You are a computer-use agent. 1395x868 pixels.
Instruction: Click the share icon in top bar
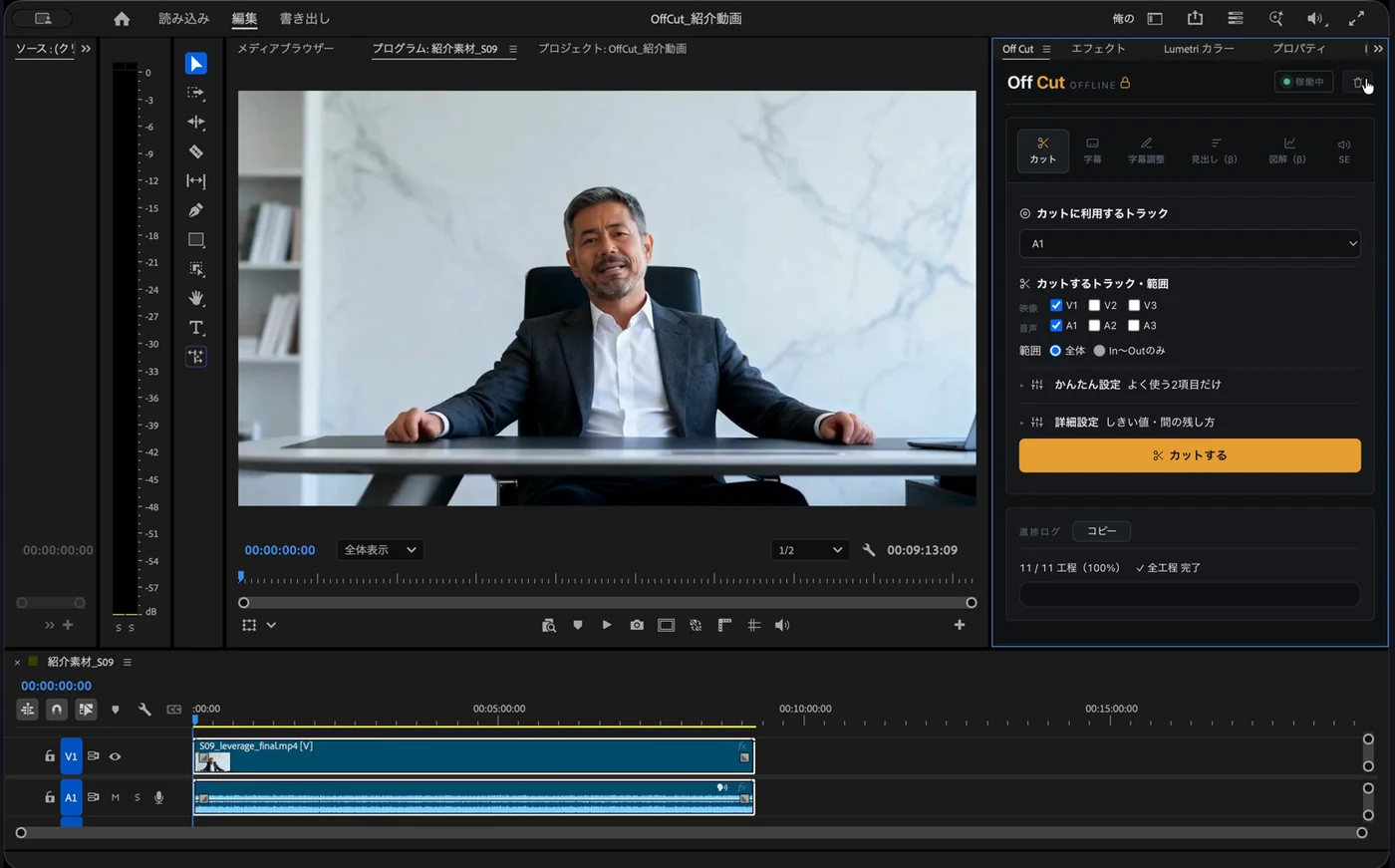1195,18
